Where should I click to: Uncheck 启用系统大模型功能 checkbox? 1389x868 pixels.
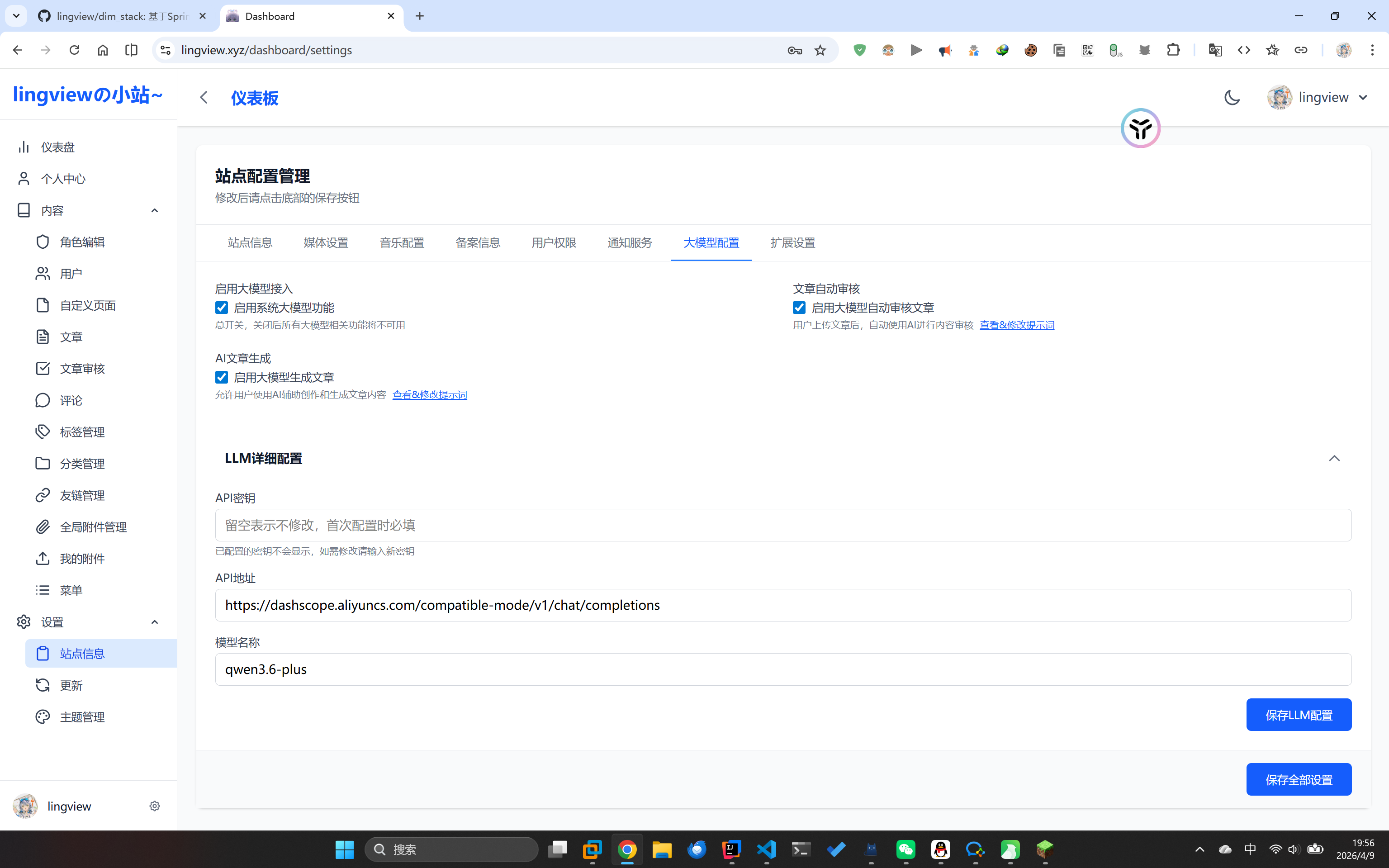click(x=222, y=308)
